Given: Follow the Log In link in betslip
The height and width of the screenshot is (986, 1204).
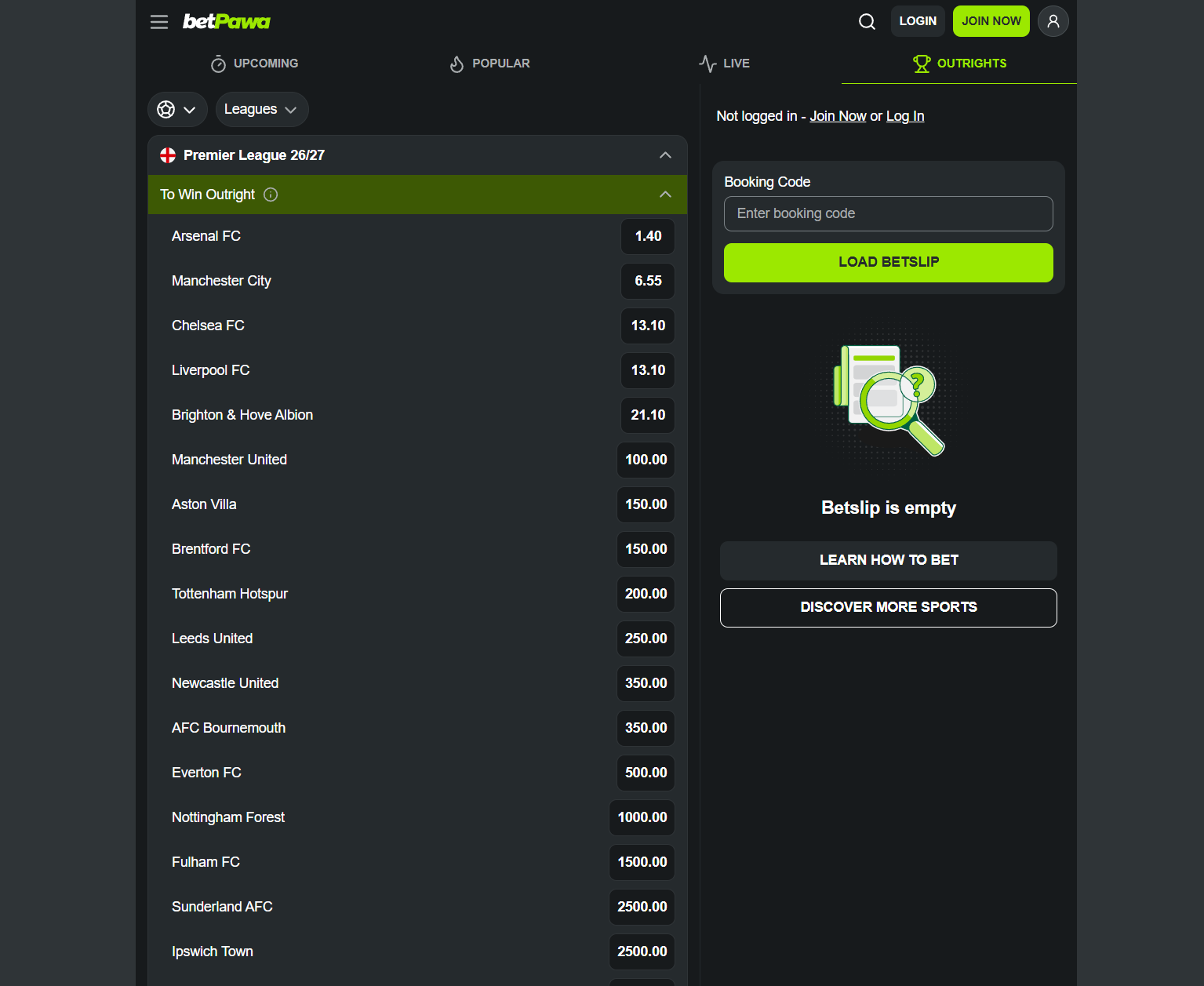Looking at the screenshot, I should pos(905,116).
